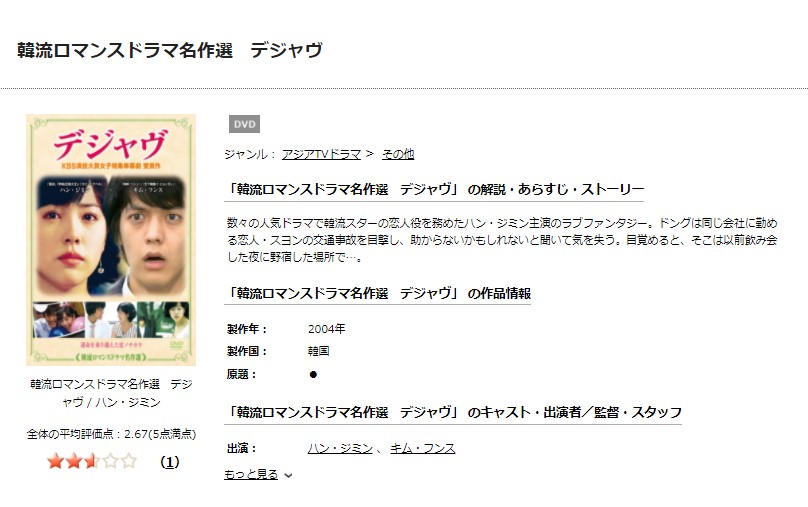Open the review count (1) link
Viewport: 808px width, 507px height.
click(170, 462)
